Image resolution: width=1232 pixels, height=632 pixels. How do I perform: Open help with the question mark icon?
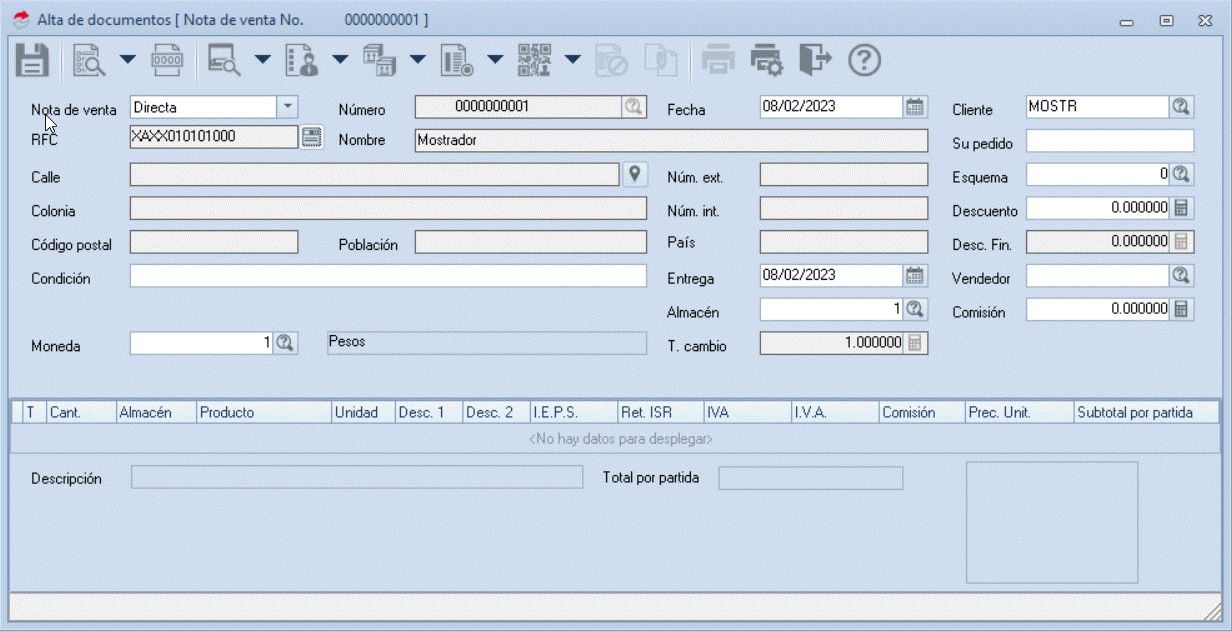click(x=864, y=60)
